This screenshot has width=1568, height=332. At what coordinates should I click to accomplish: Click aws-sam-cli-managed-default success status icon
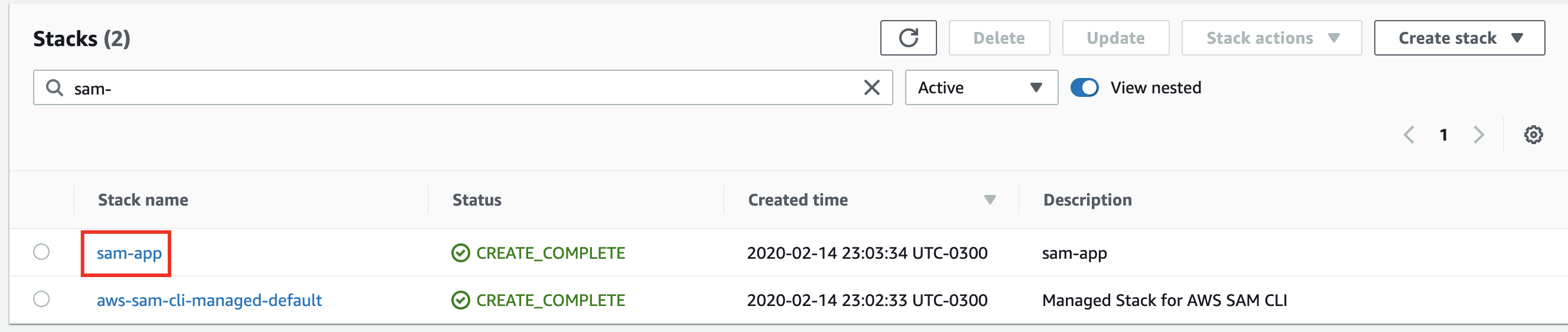460,300
